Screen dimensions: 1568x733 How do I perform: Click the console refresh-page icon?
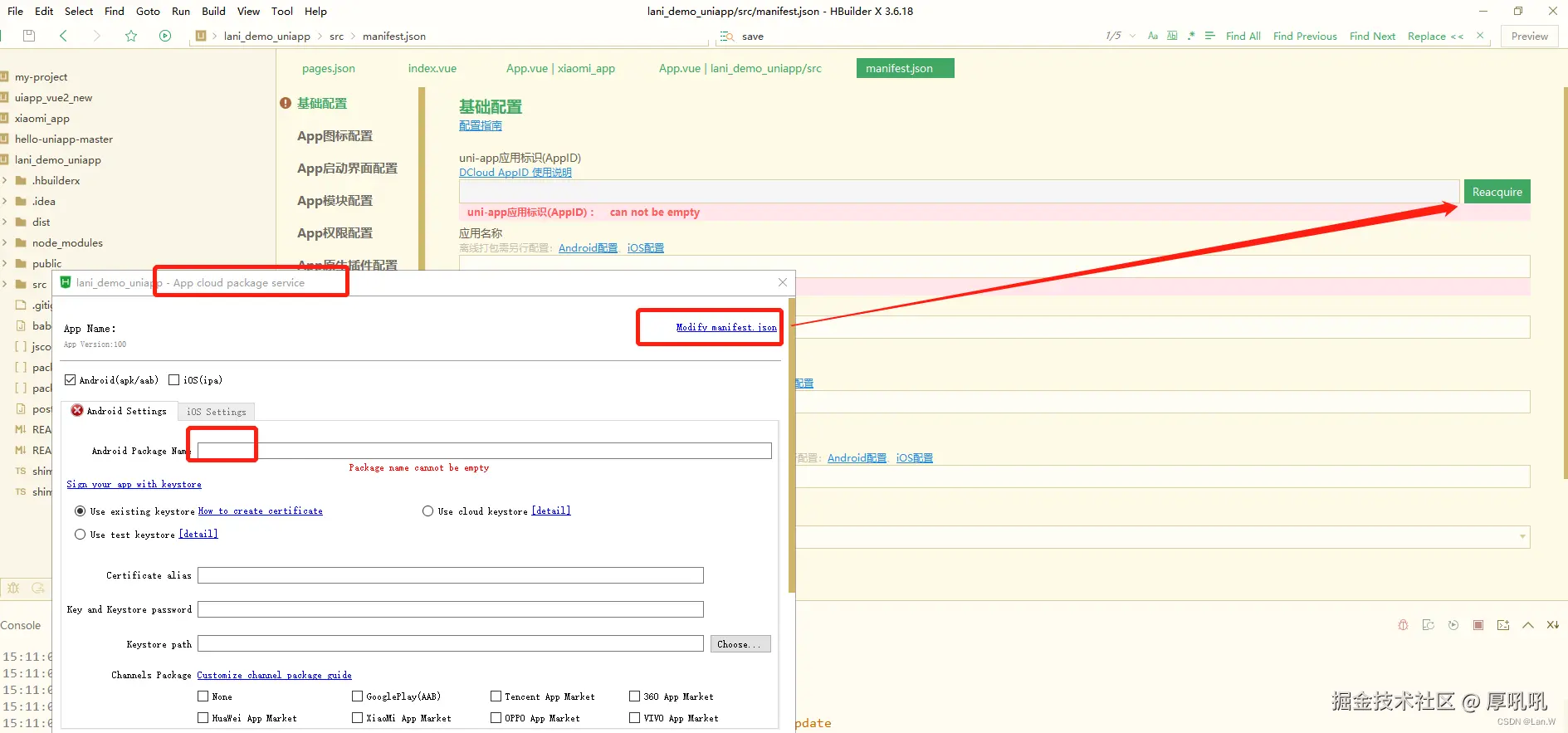point(1429,625)
